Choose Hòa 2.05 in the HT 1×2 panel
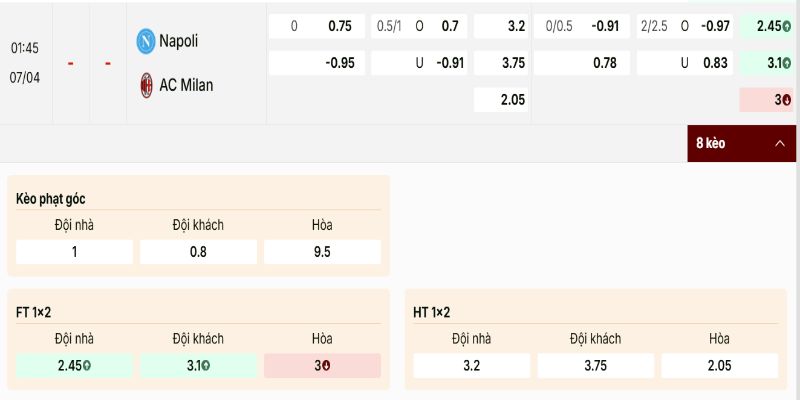800x400 pixels. (719, 366)
